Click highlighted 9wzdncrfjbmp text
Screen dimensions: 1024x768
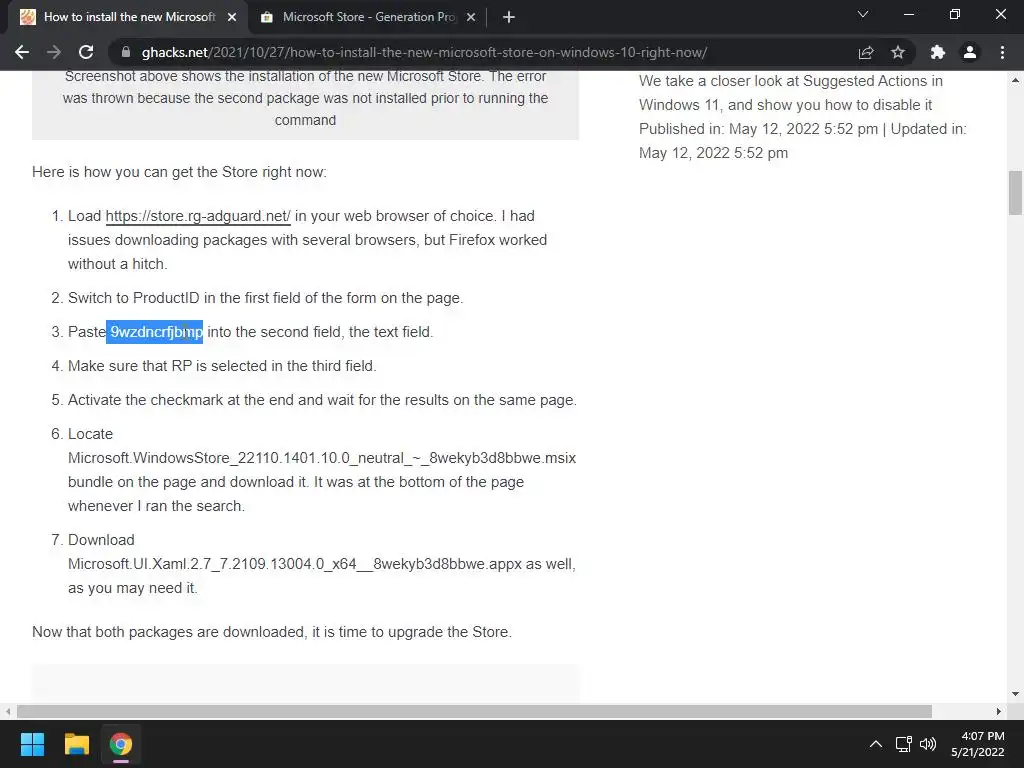coord(155,332)
